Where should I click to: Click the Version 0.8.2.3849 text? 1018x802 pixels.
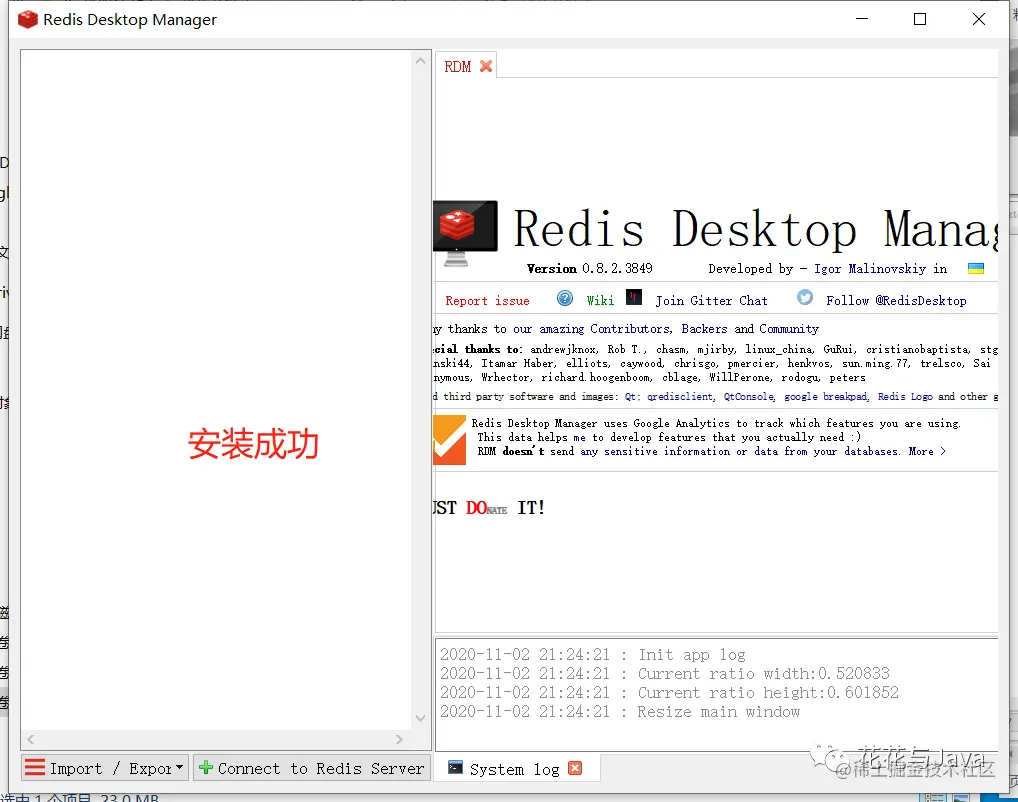590,269
